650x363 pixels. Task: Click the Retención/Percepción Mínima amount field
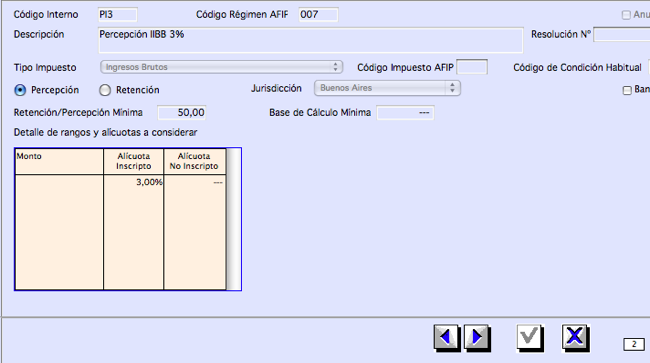click(182, 113)
